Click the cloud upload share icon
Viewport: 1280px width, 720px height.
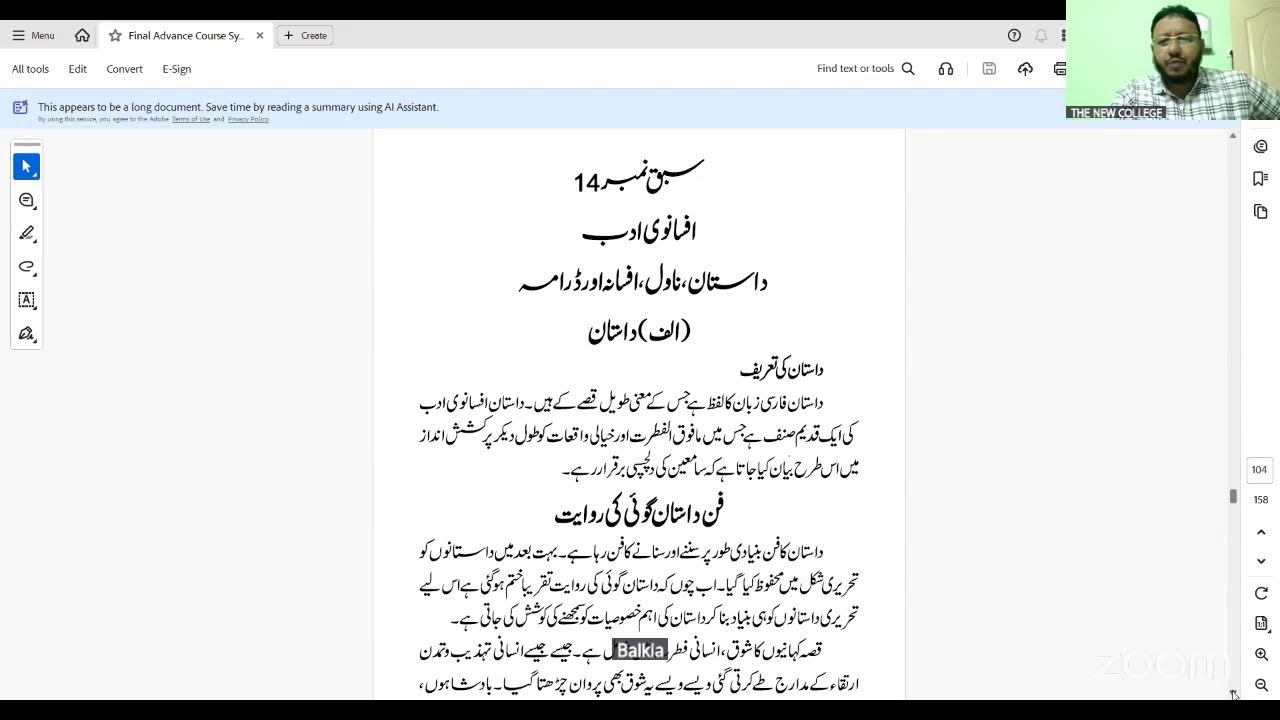pos(1025,69)
